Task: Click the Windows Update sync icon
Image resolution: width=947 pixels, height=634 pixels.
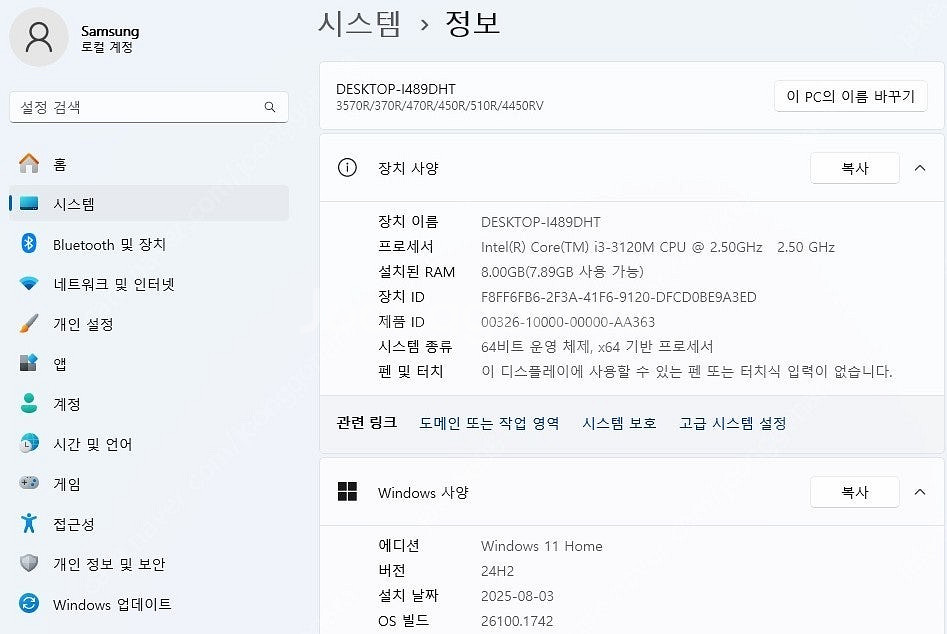Action: tap(28, 603)
